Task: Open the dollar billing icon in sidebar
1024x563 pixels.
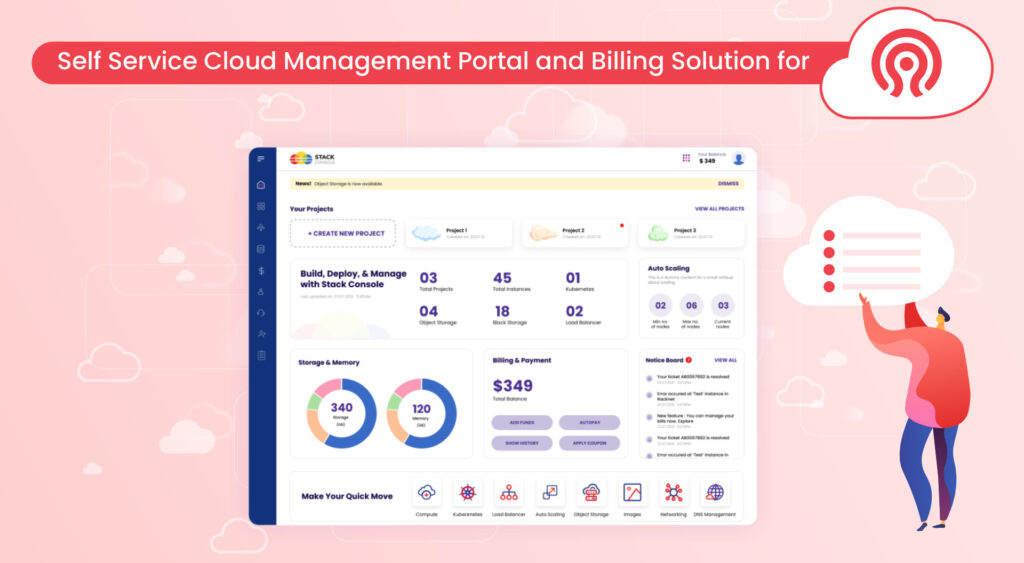Action: (x=261, y=270)
